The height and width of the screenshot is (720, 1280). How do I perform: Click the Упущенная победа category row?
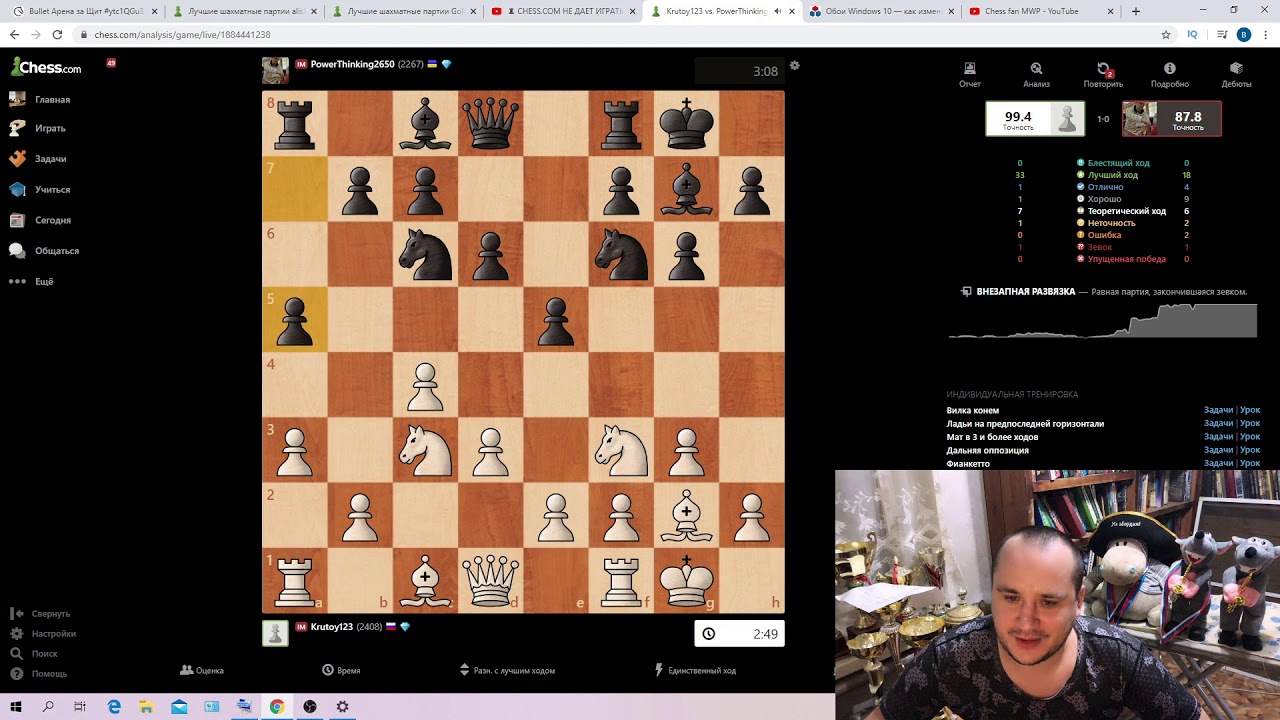pos(1103,259)
